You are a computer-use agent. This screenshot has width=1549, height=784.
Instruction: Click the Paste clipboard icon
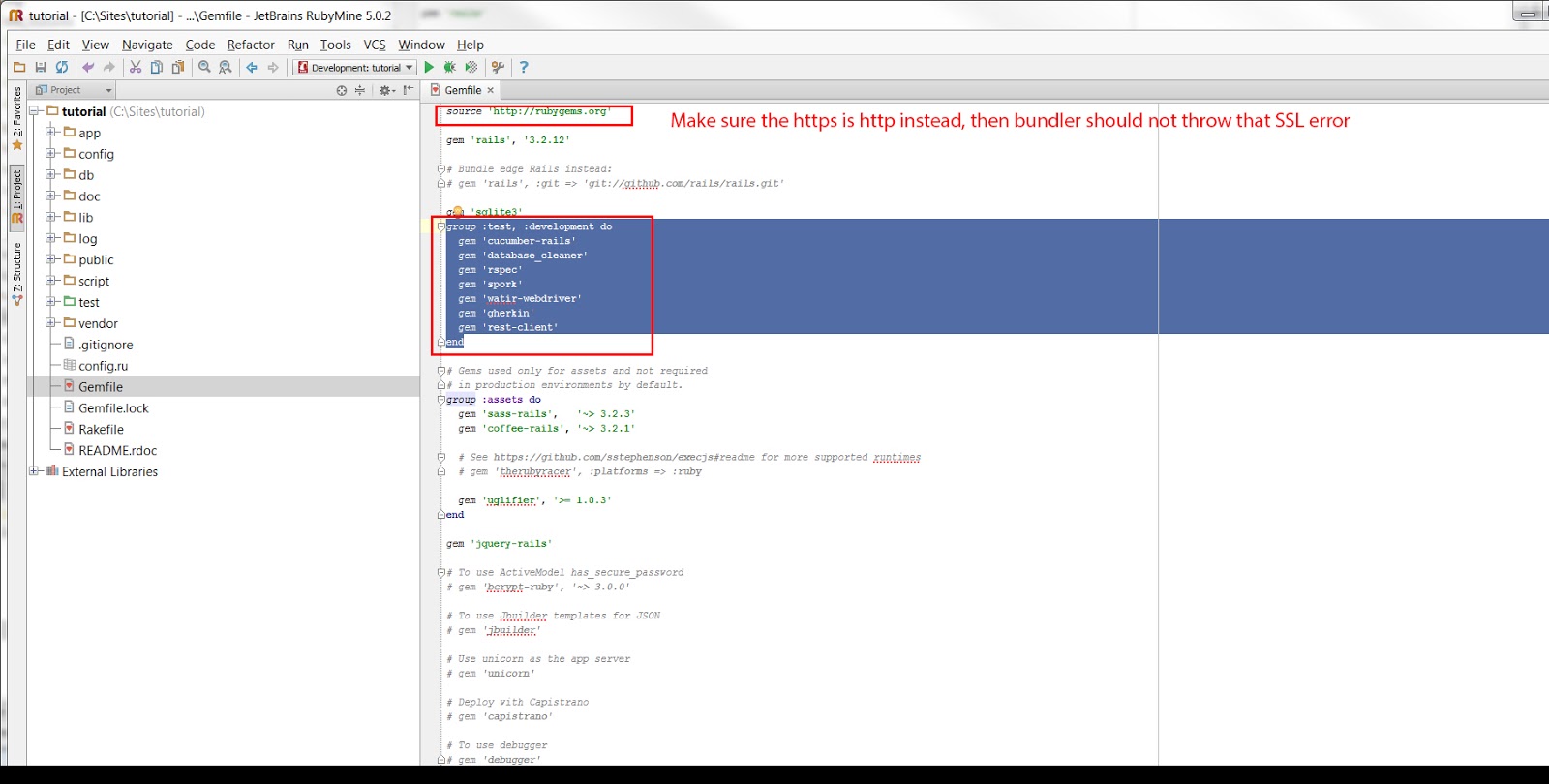tap(178, 67)
